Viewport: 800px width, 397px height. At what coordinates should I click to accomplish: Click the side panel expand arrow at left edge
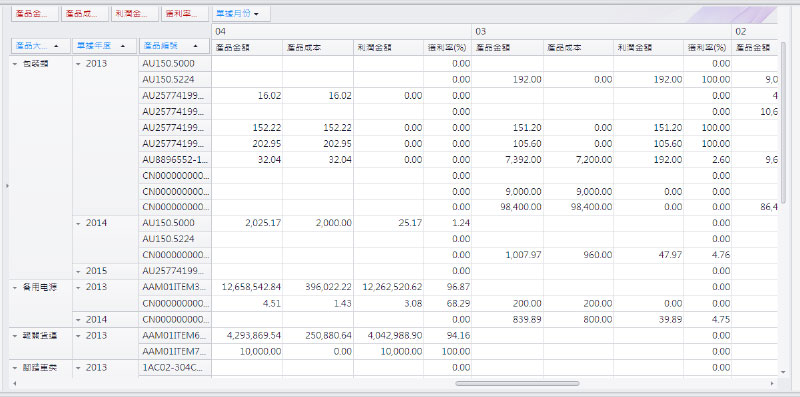pyautogui.click(x=7, y=186)
